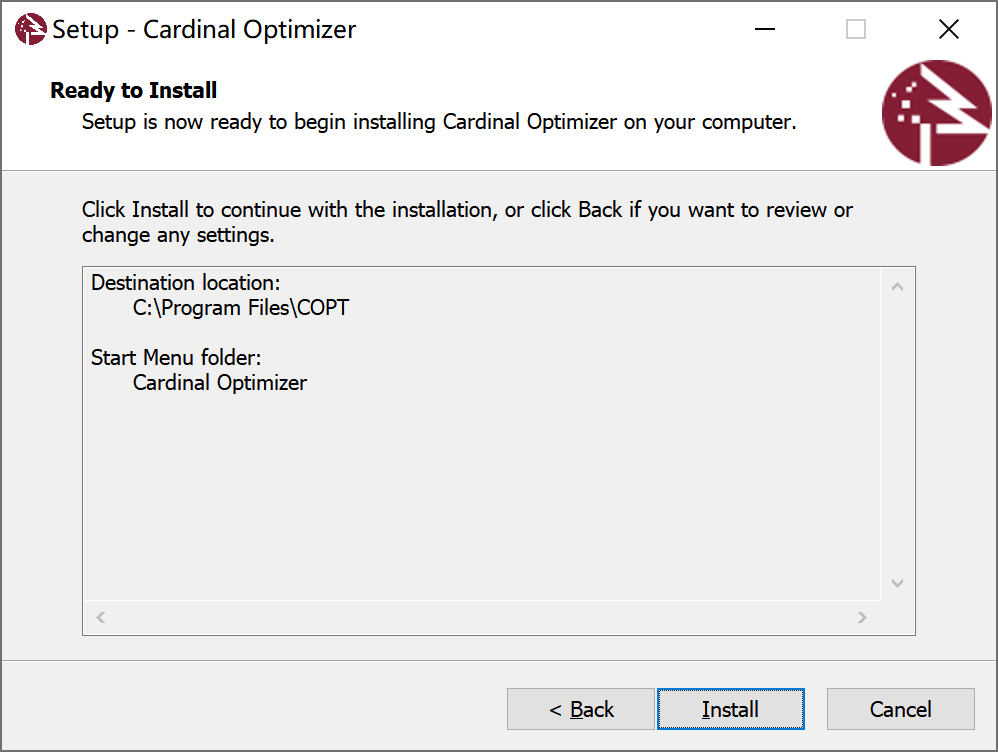Go back with the Back button
This screenshot has width=998, height=752.
[581, 709]
